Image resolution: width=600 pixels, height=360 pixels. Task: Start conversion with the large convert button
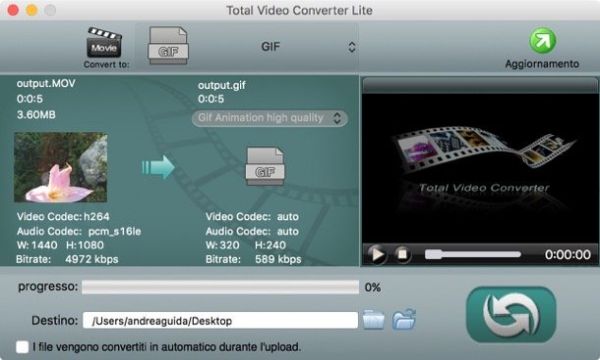[x=511, y=314]
